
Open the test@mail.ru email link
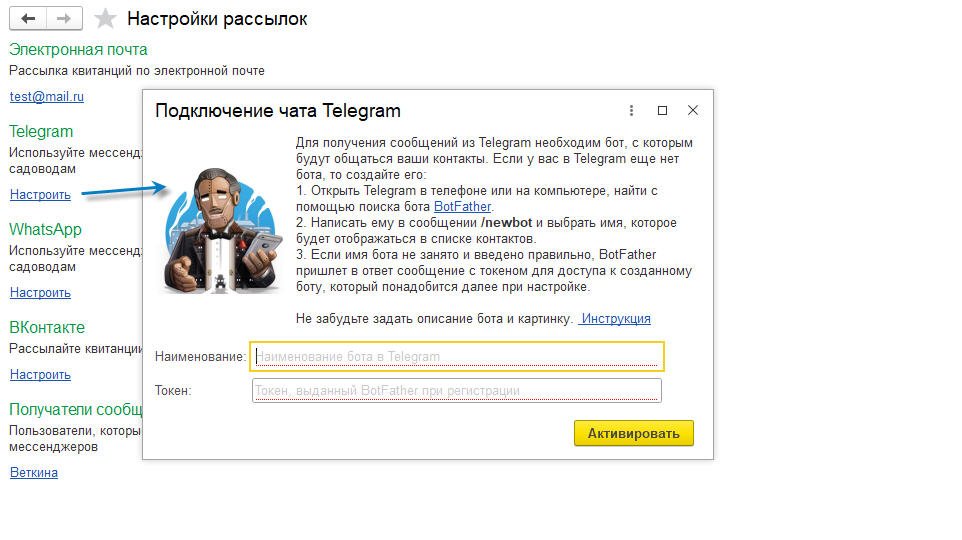click(x=47, y=97)
